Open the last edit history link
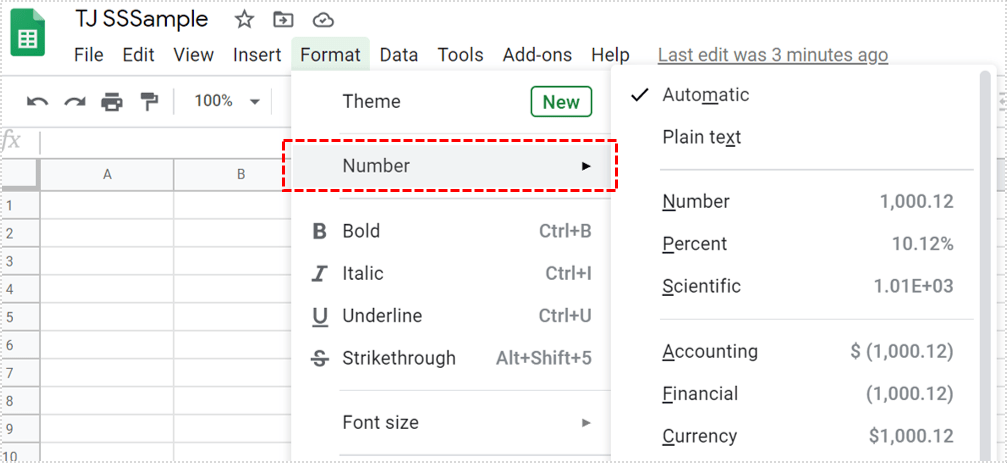Screen dimensions: 1007x463 tap(772, 55)
